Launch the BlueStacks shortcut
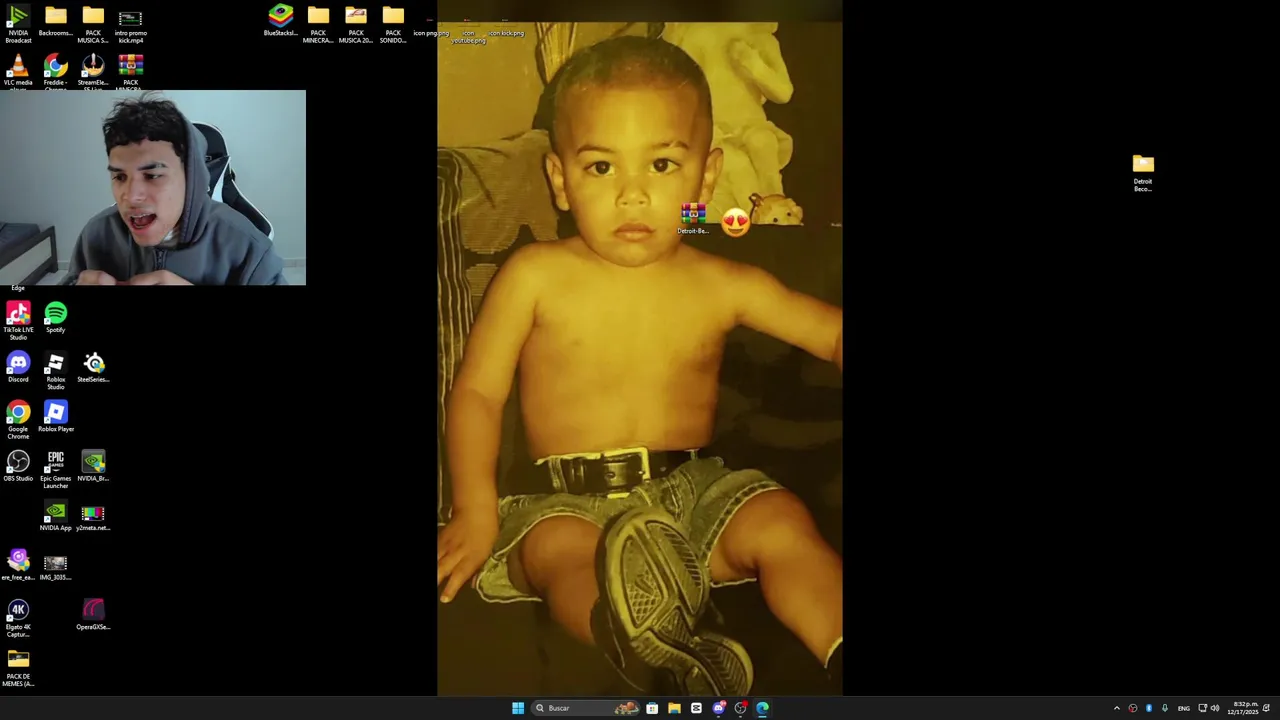The image size is (1280, 720). pos(280,21)
